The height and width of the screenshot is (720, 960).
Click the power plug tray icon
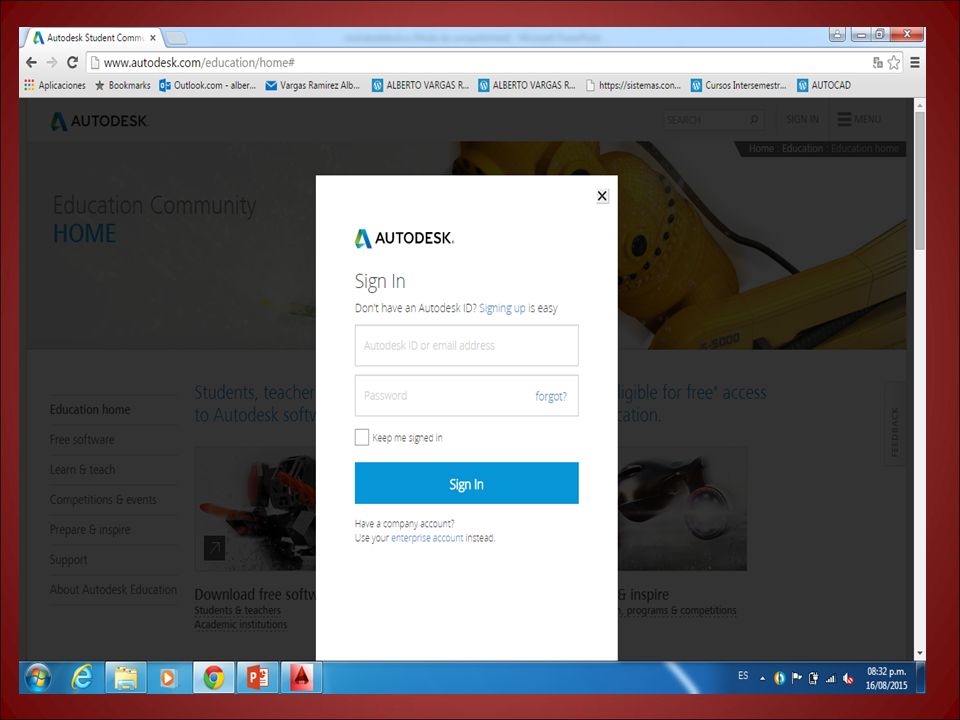(x=813, y=678)
